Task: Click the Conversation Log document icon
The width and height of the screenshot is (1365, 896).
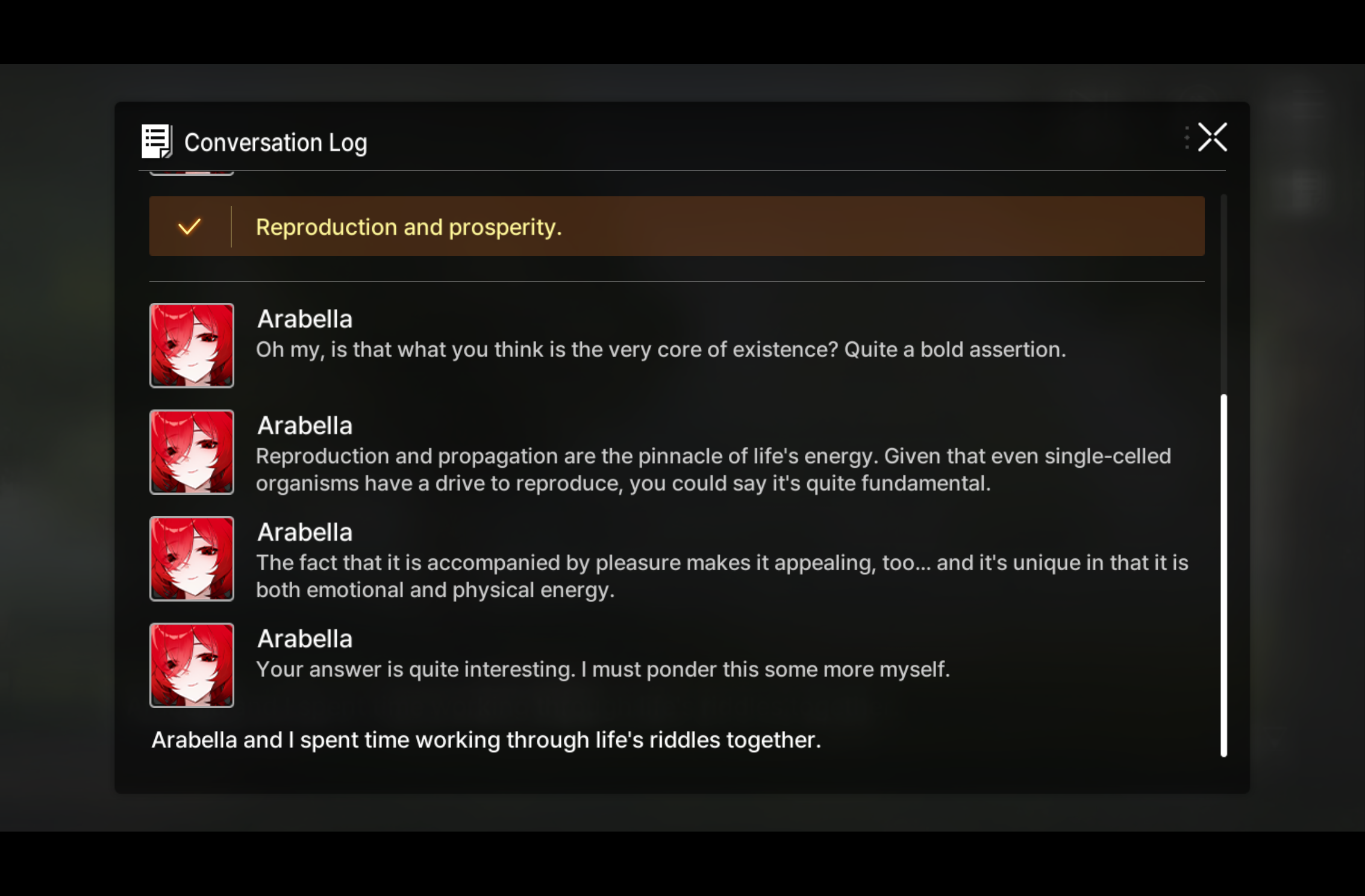Action: pyautogui.click(x=157, y=142)
